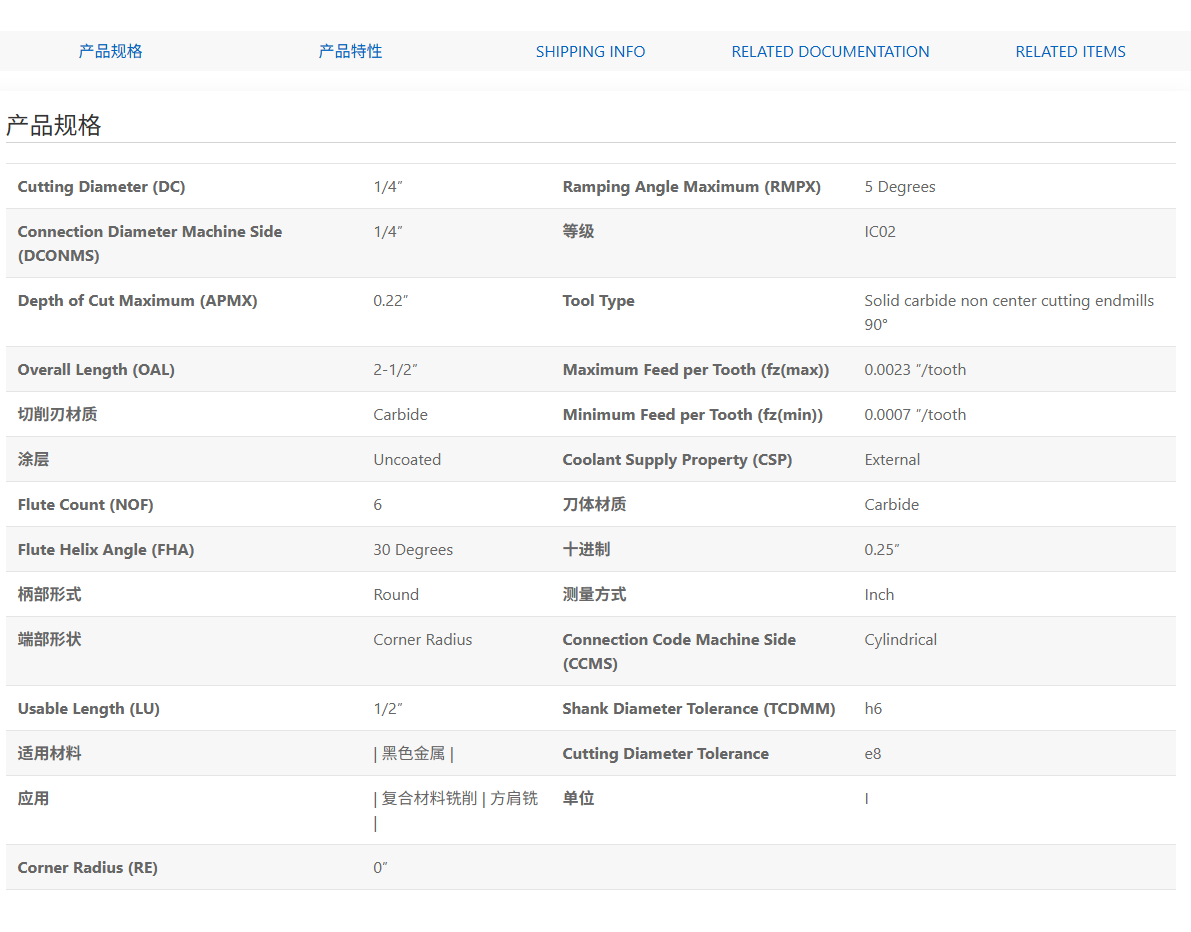Select Solid carbide non center cutting endmills text

pos(1009,301)
